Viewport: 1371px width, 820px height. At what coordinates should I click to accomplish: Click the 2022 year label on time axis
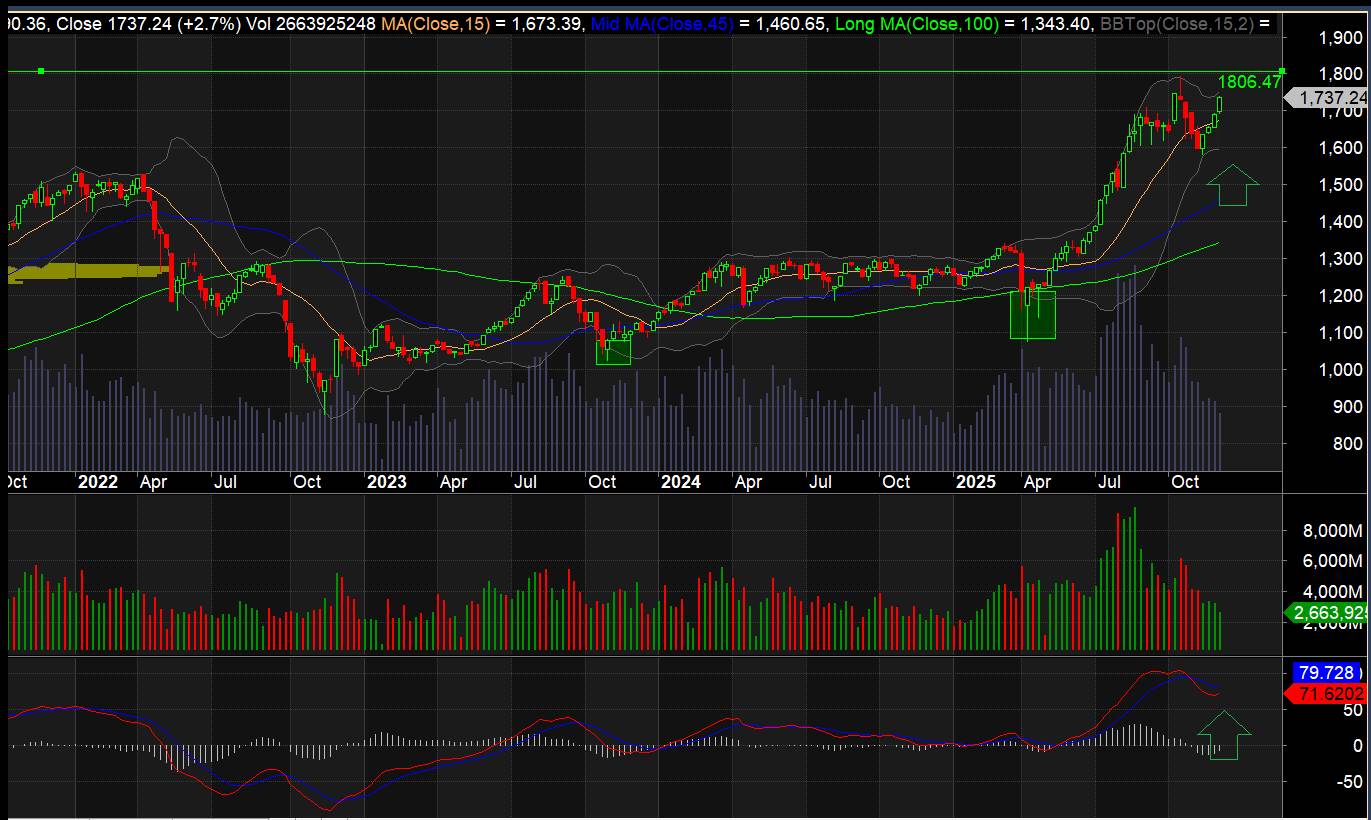coord(97,482)
